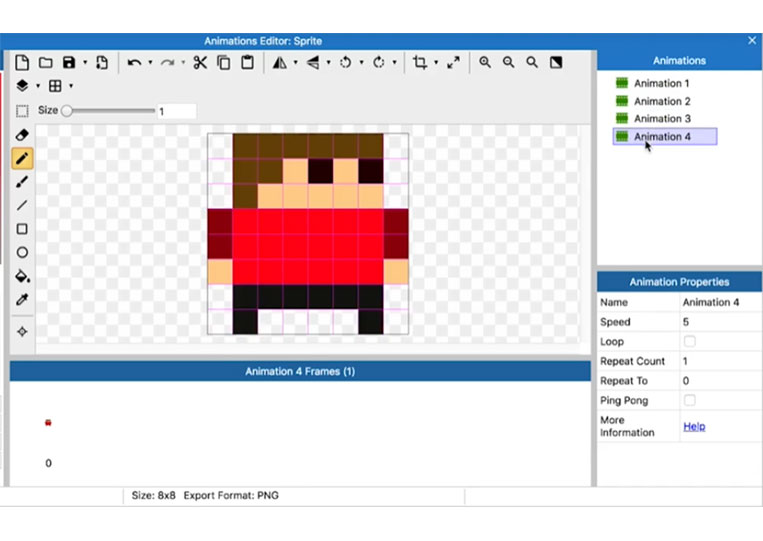
Task: Enable the Ping Pong checkbox
Action: [690, 400]
